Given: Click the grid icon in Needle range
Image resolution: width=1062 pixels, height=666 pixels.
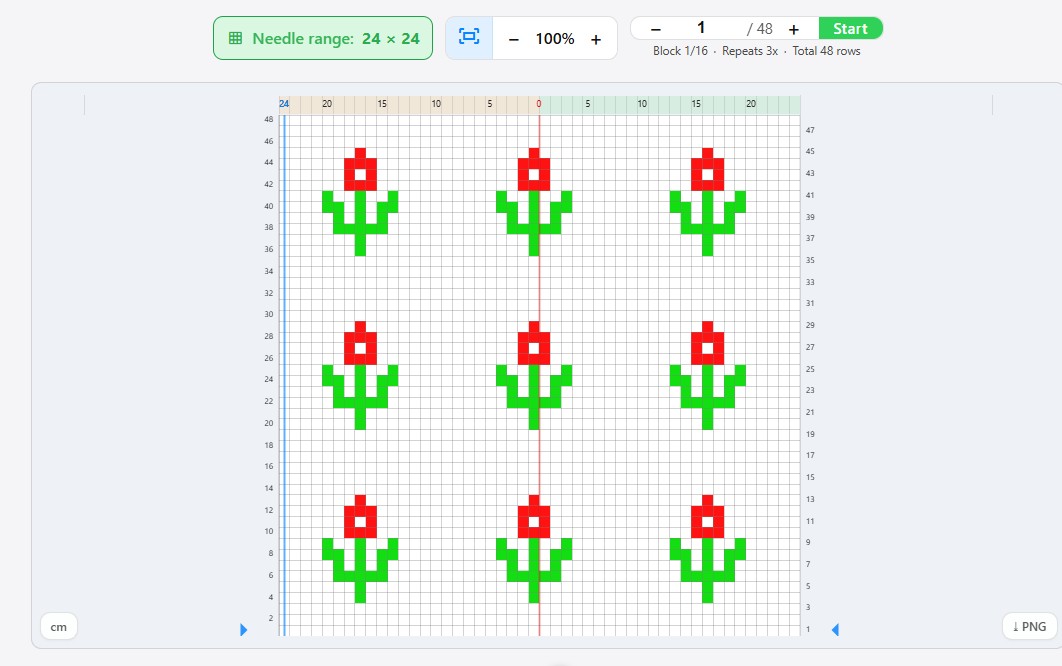Looking at the screenshot, I should pyautogui.click(x=235, y=38).
